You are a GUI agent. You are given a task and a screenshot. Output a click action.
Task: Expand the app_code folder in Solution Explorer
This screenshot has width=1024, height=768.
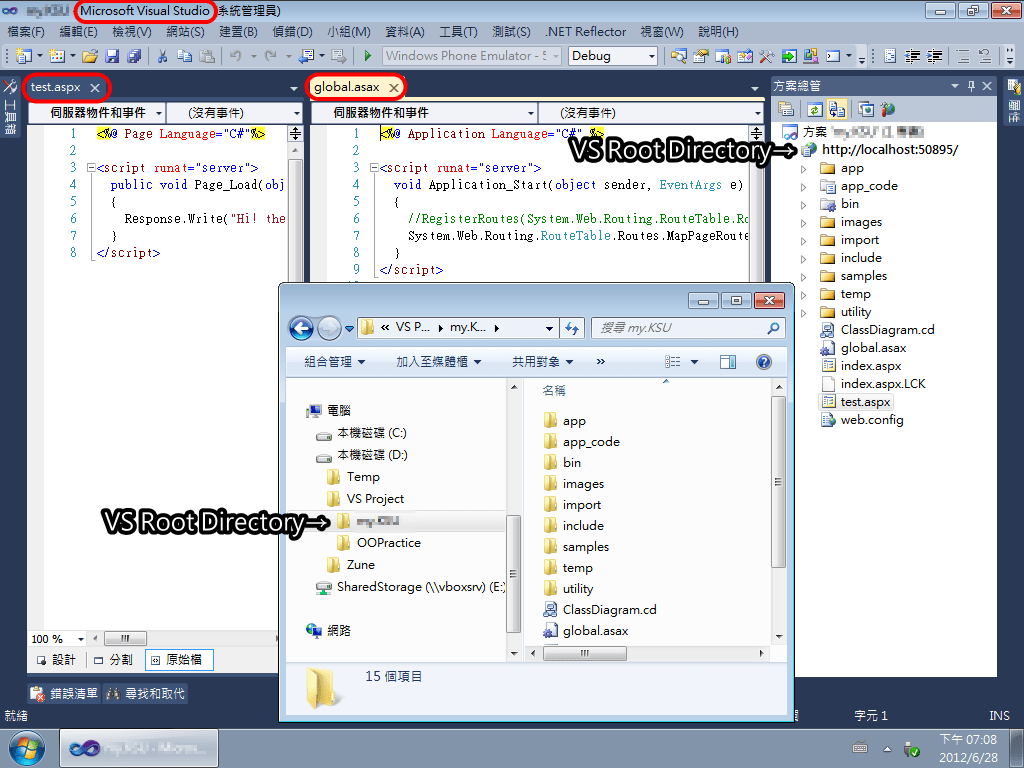click(x=803, y=187)
